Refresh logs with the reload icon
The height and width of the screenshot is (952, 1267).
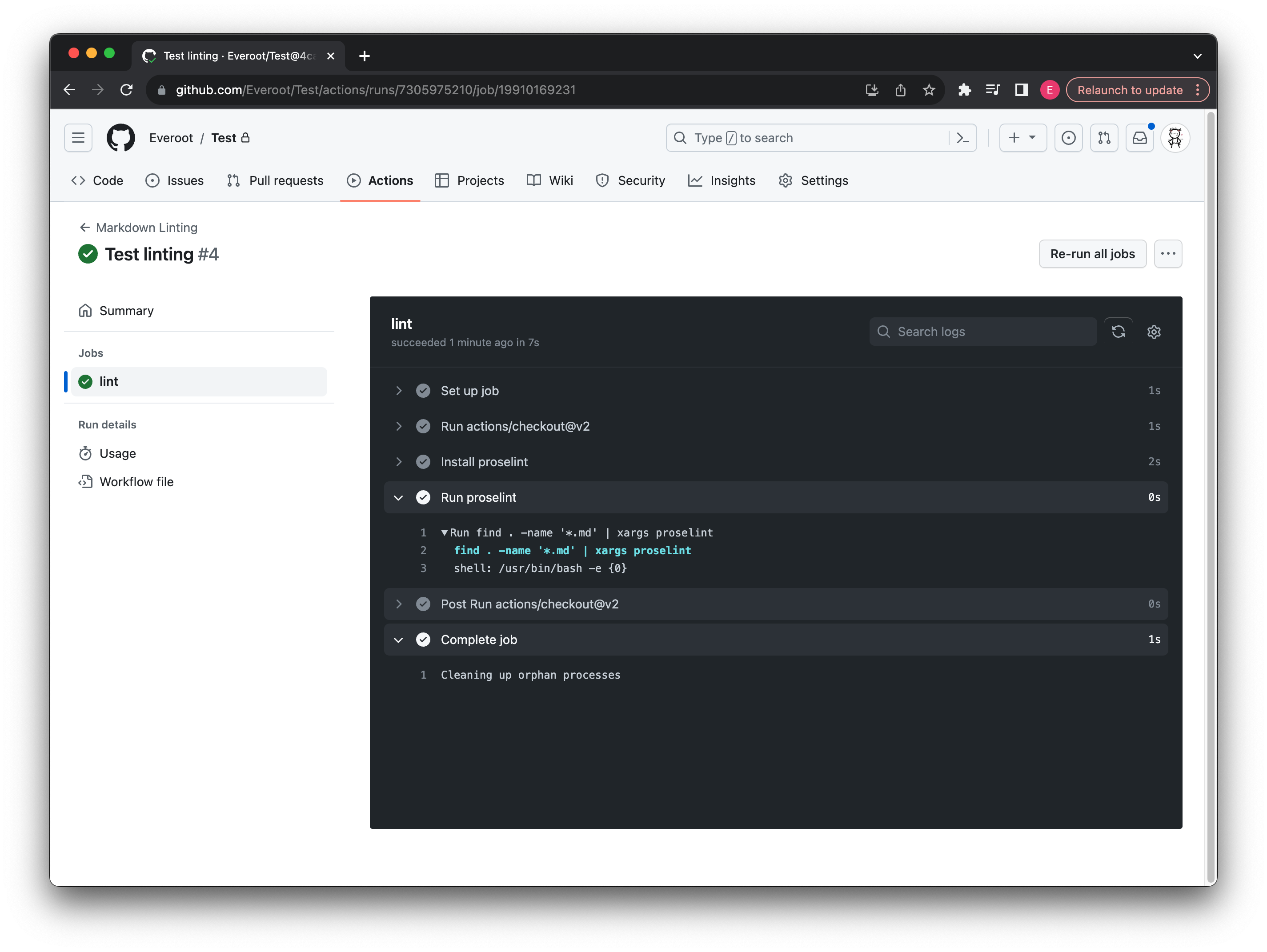click(1118, 332)
